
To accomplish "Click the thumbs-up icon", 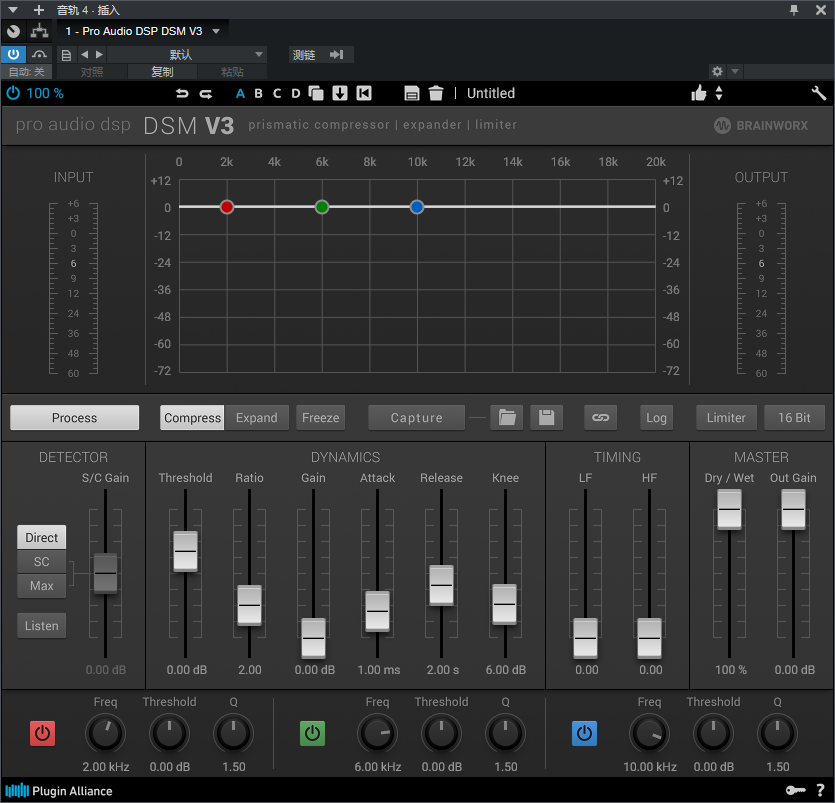I will click(x=699, y=93).
